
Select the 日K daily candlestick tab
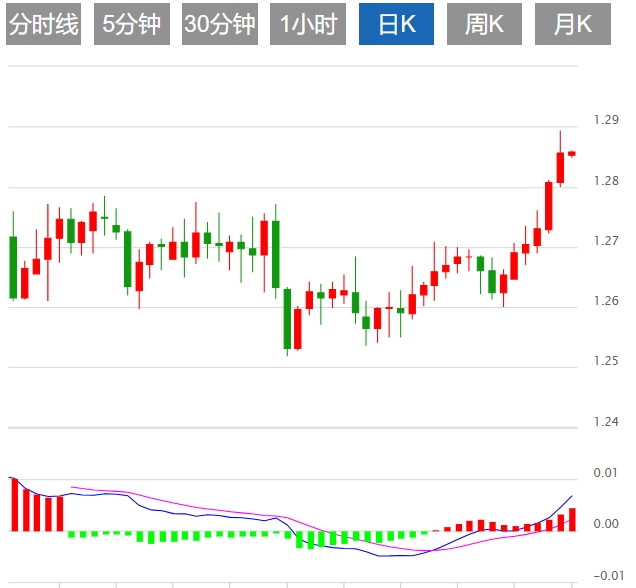pos(396,24)
